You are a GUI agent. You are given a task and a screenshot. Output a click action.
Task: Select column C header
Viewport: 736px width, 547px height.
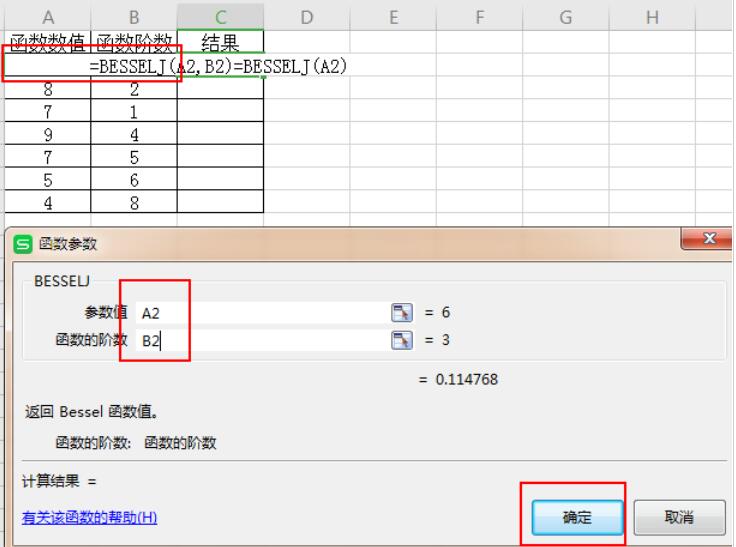pos(220,17)
